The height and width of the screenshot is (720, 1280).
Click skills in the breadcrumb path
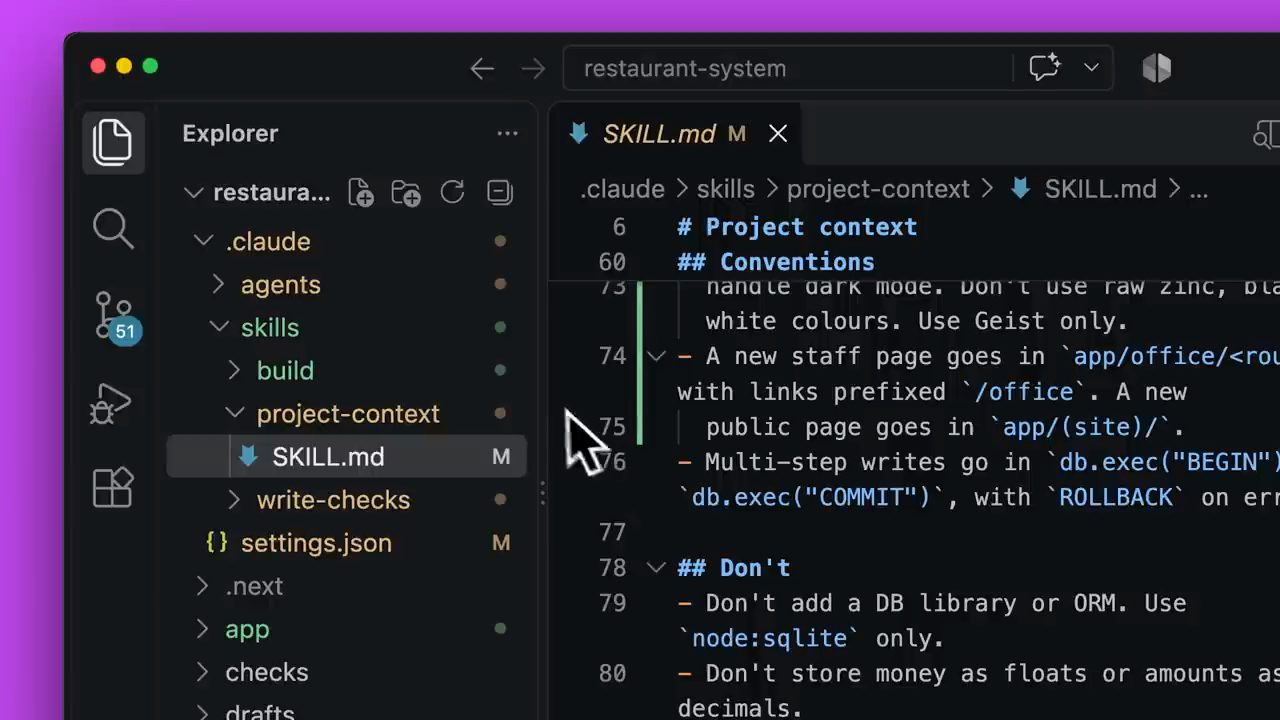pos(726,189)
